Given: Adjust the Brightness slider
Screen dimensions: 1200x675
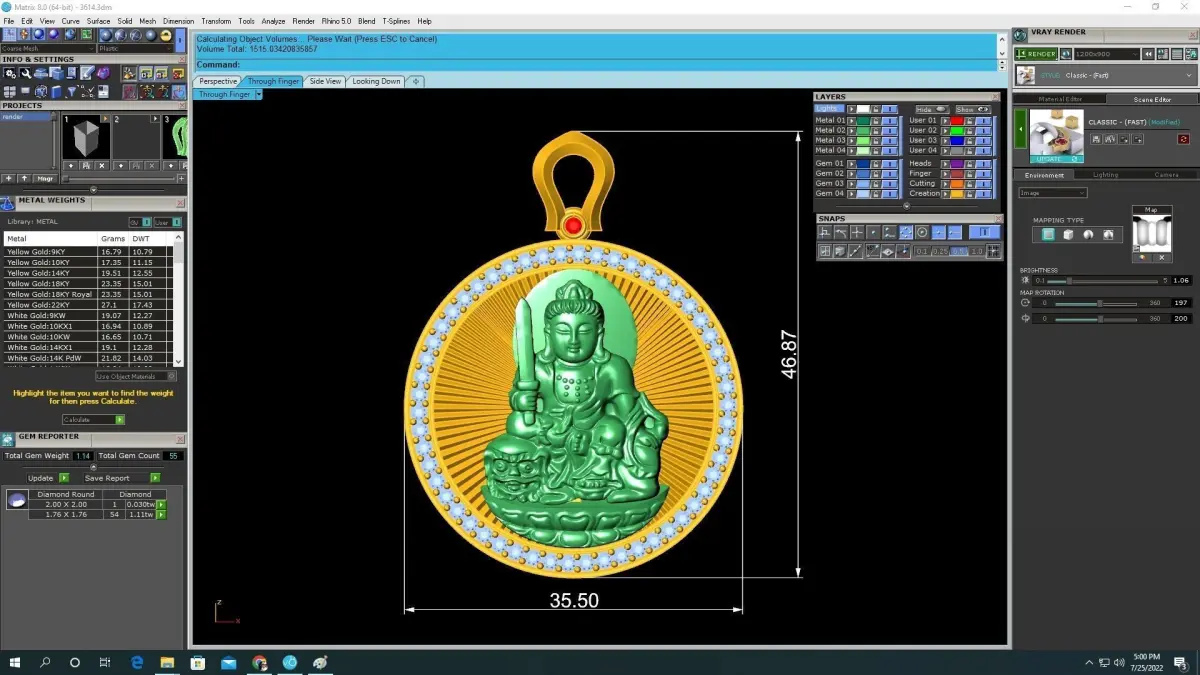Looking at the screenshot, I should click(x=1100, y=281).
